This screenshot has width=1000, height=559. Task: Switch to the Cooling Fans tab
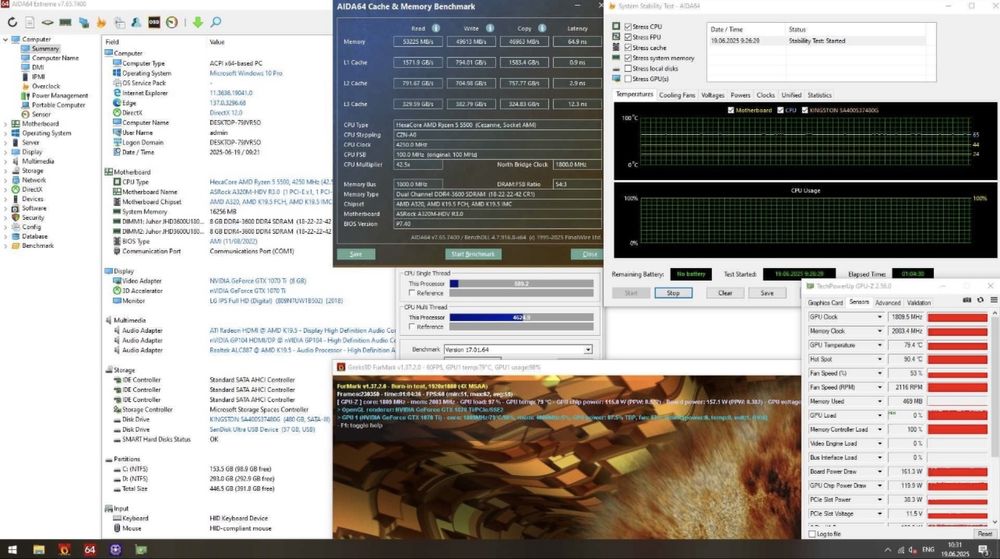point(677,95)
